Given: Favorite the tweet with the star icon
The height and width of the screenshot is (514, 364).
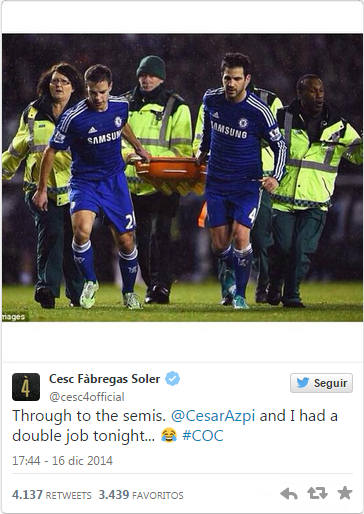Looking at the screenshot, I should [x=345, y=493].
